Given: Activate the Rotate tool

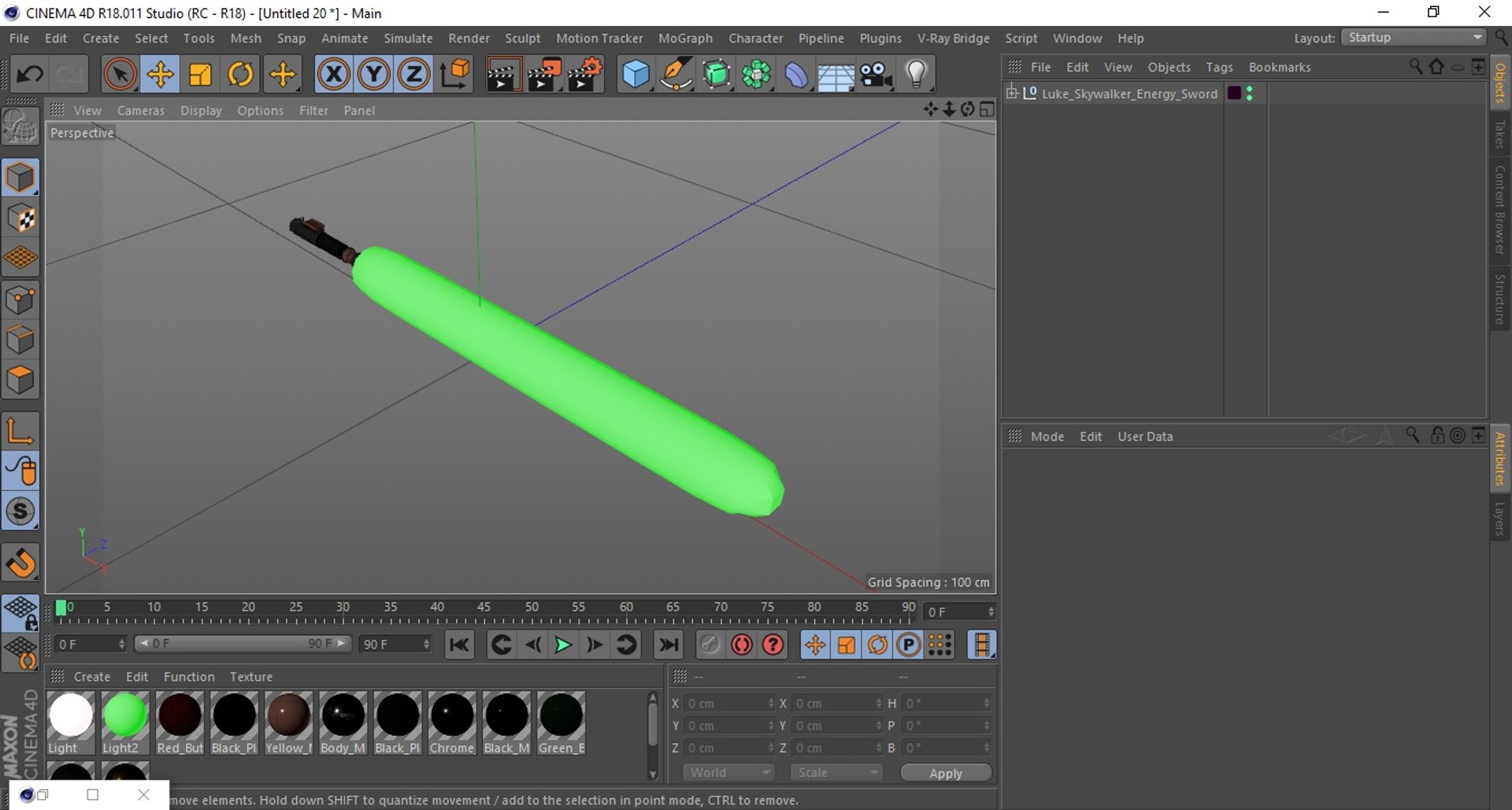Looking at the screenshot, I should [240, 75].
